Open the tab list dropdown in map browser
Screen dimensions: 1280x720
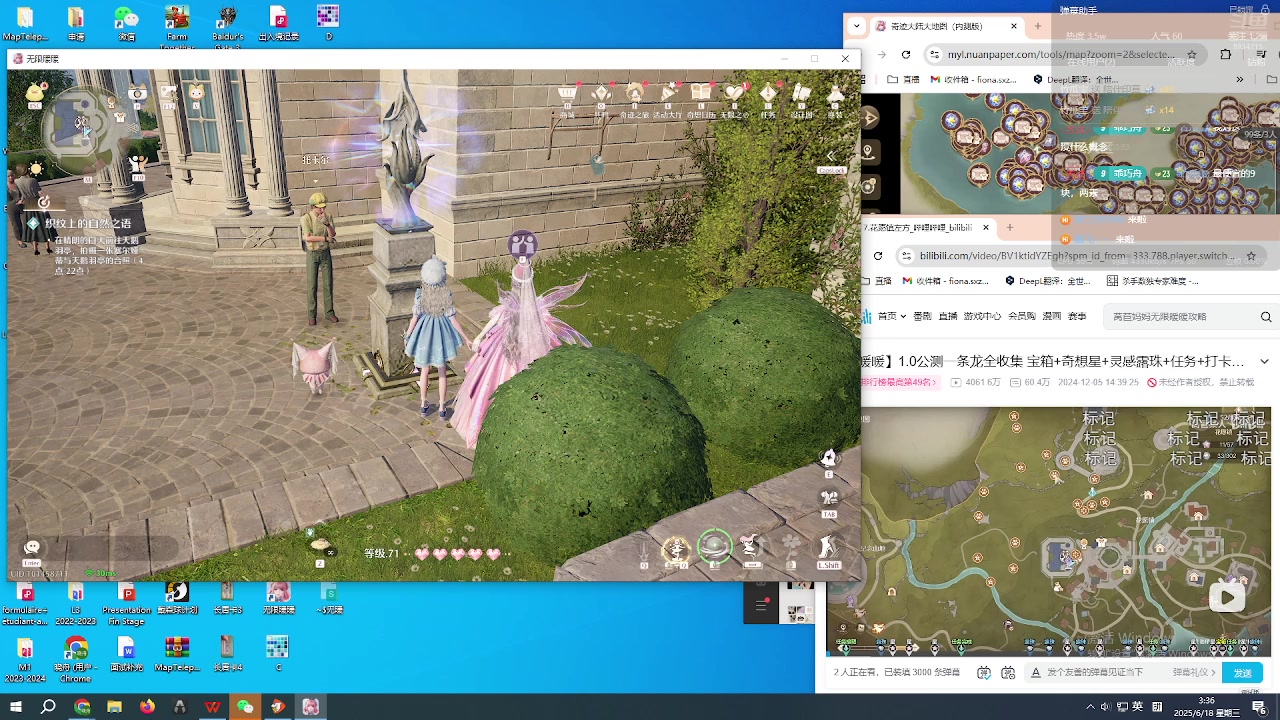point(857,26)
